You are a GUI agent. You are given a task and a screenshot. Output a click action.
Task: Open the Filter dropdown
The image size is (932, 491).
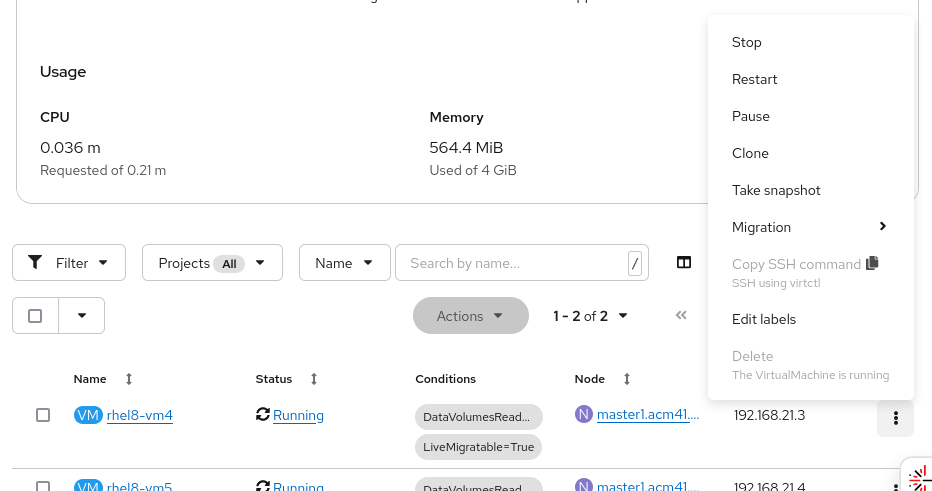(68, 263)
